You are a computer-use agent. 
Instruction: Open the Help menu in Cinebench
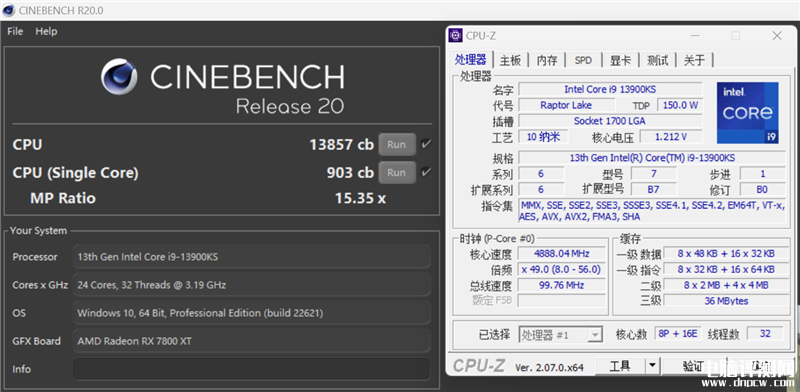click(46, 32)
